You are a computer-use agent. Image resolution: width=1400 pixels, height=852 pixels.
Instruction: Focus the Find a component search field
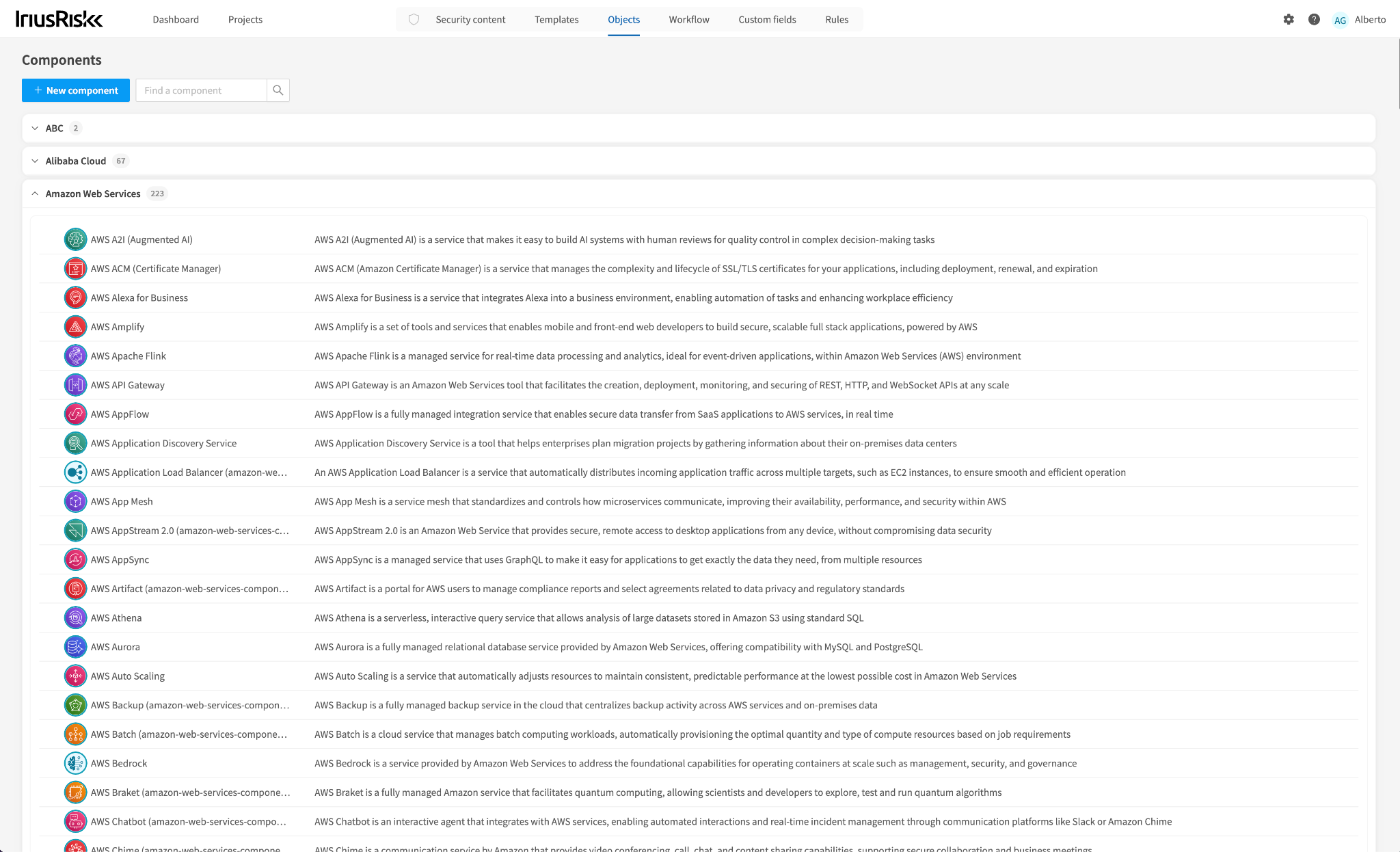pyautogui.click(x=201, y=90)
